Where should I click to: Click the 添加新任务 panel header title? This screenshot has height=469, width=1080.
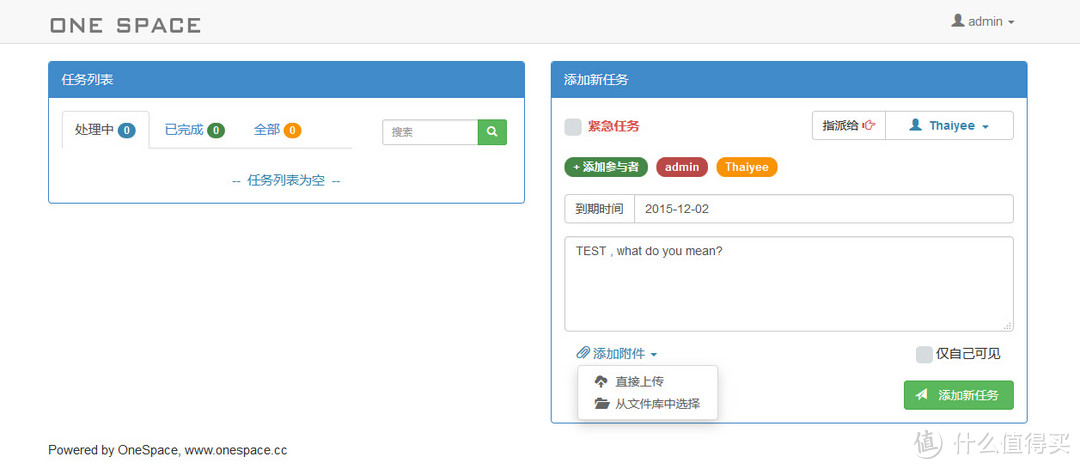(596, 80)
